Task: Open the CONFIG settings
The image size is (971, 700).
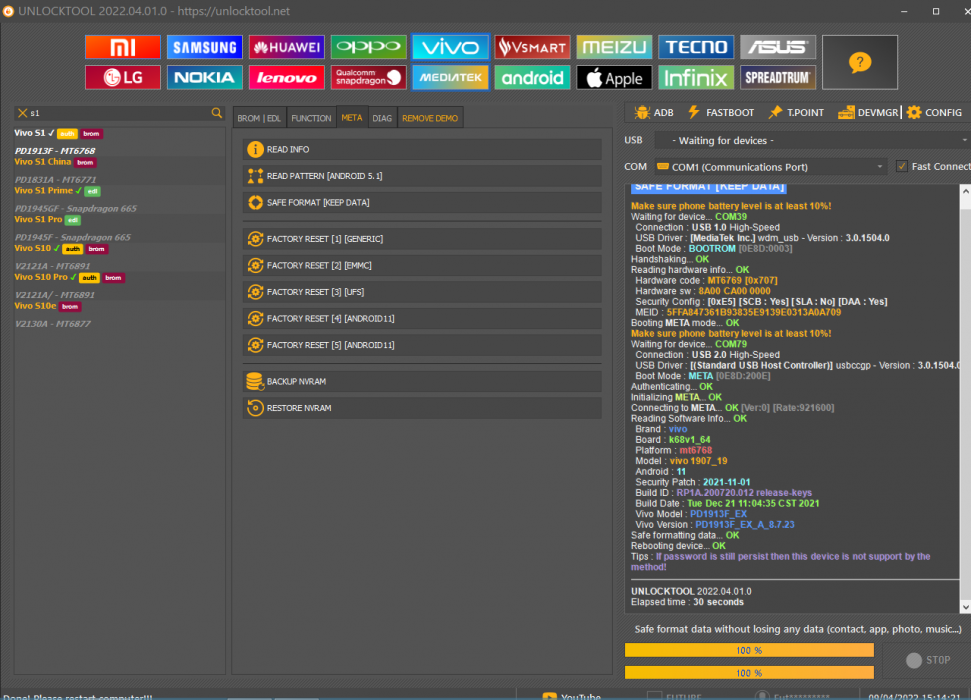Action: pos(934,112)
